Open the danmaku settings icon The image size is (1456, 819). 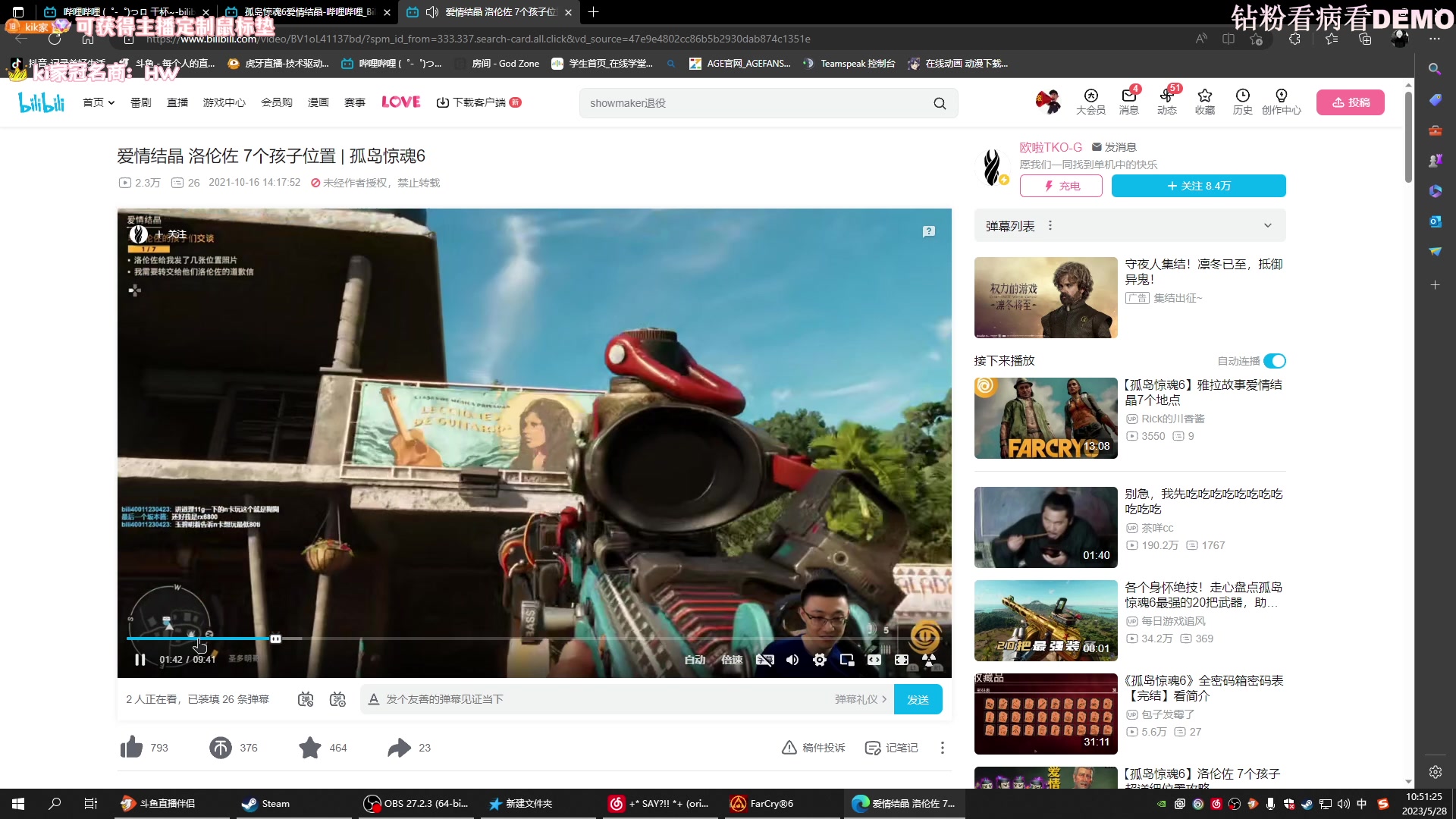[x=337, y=699]
